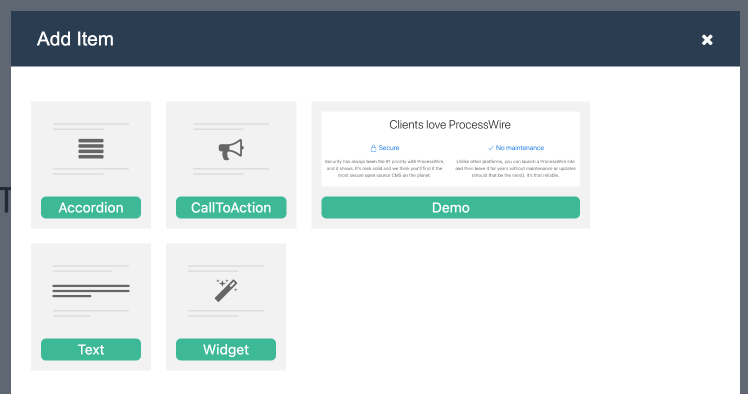Image resolution: width=748 pixels, height=394 pixels.
Task: Pick the green Widget button
Action: tap(226, 350)
